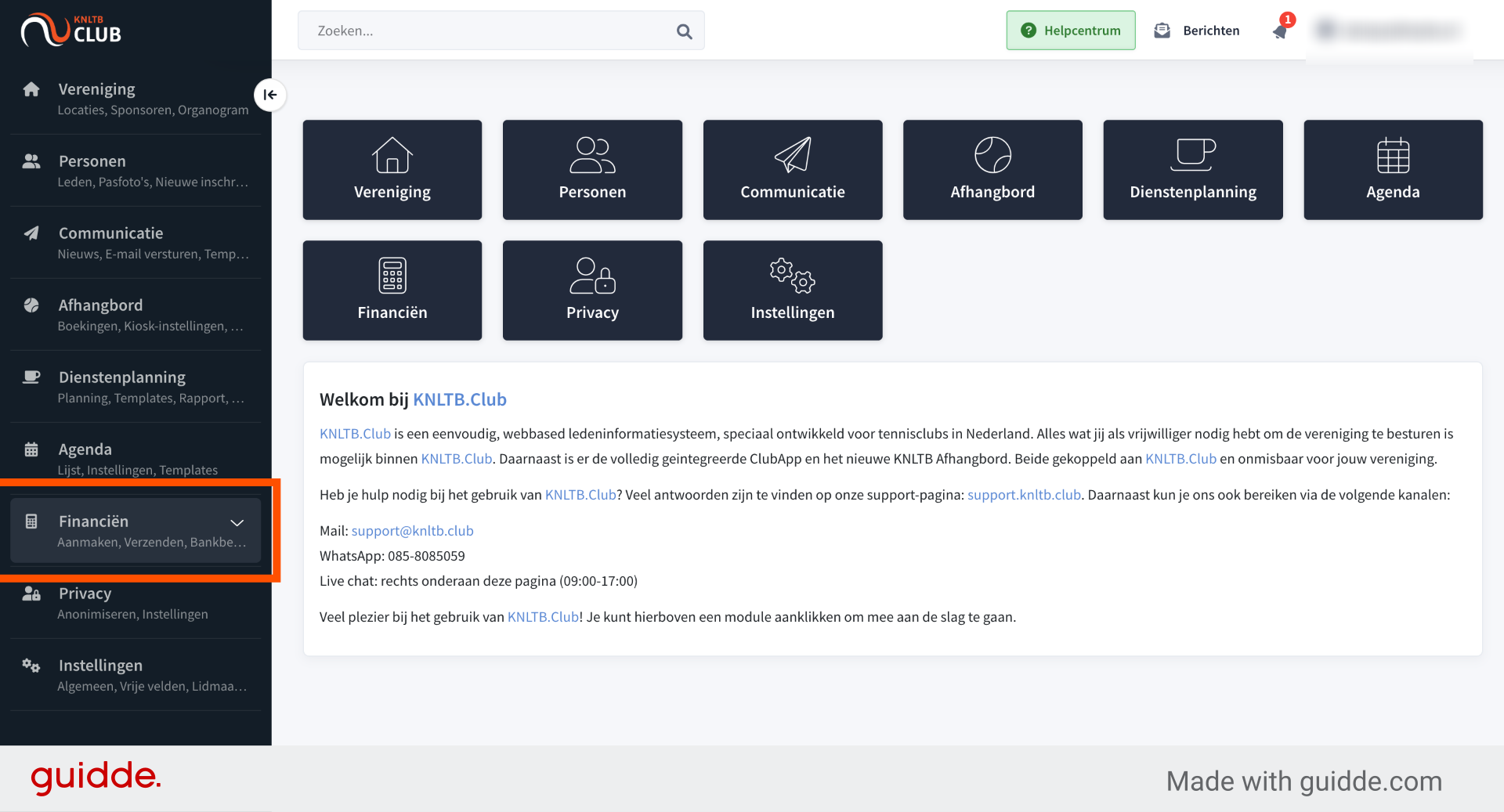Screen dimensions: 1504x812
Task: Click the Helpcentrum button
Action: [1071, 31]
